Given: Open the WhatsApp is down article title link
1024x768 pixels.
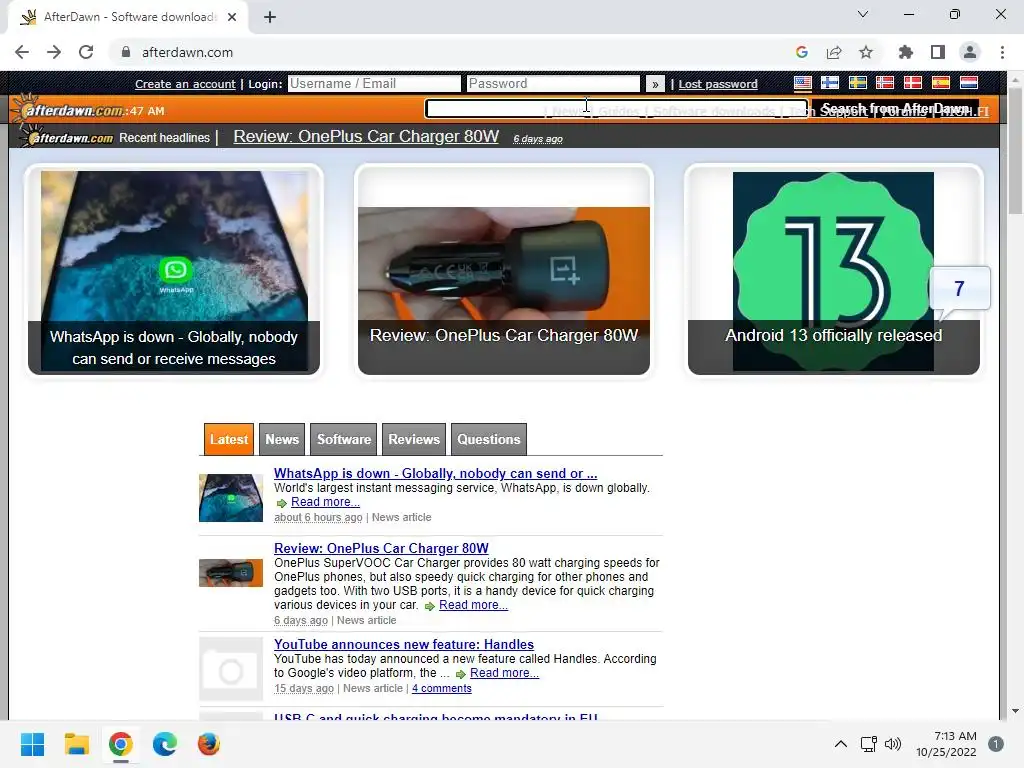Looking at the screenshot, I should point(435,473).
